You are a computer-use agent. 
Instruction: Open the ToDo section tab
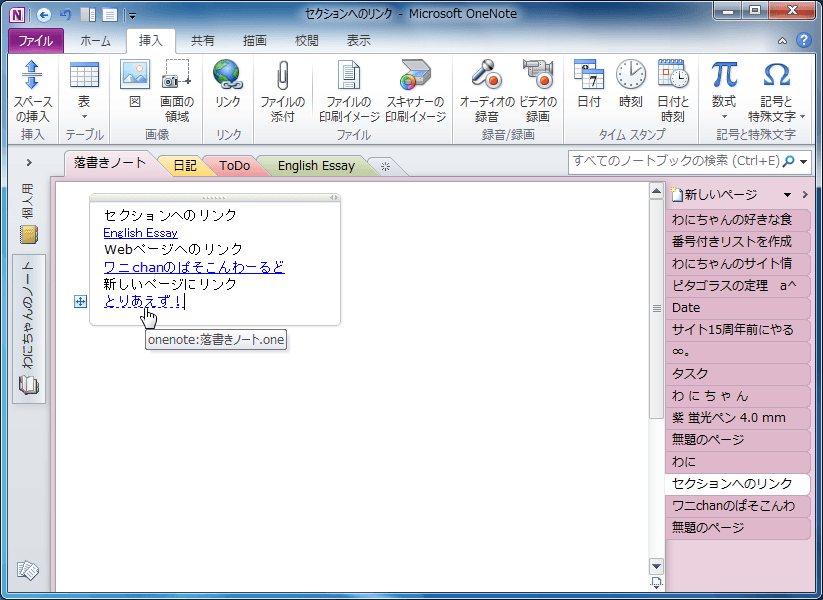234,166
